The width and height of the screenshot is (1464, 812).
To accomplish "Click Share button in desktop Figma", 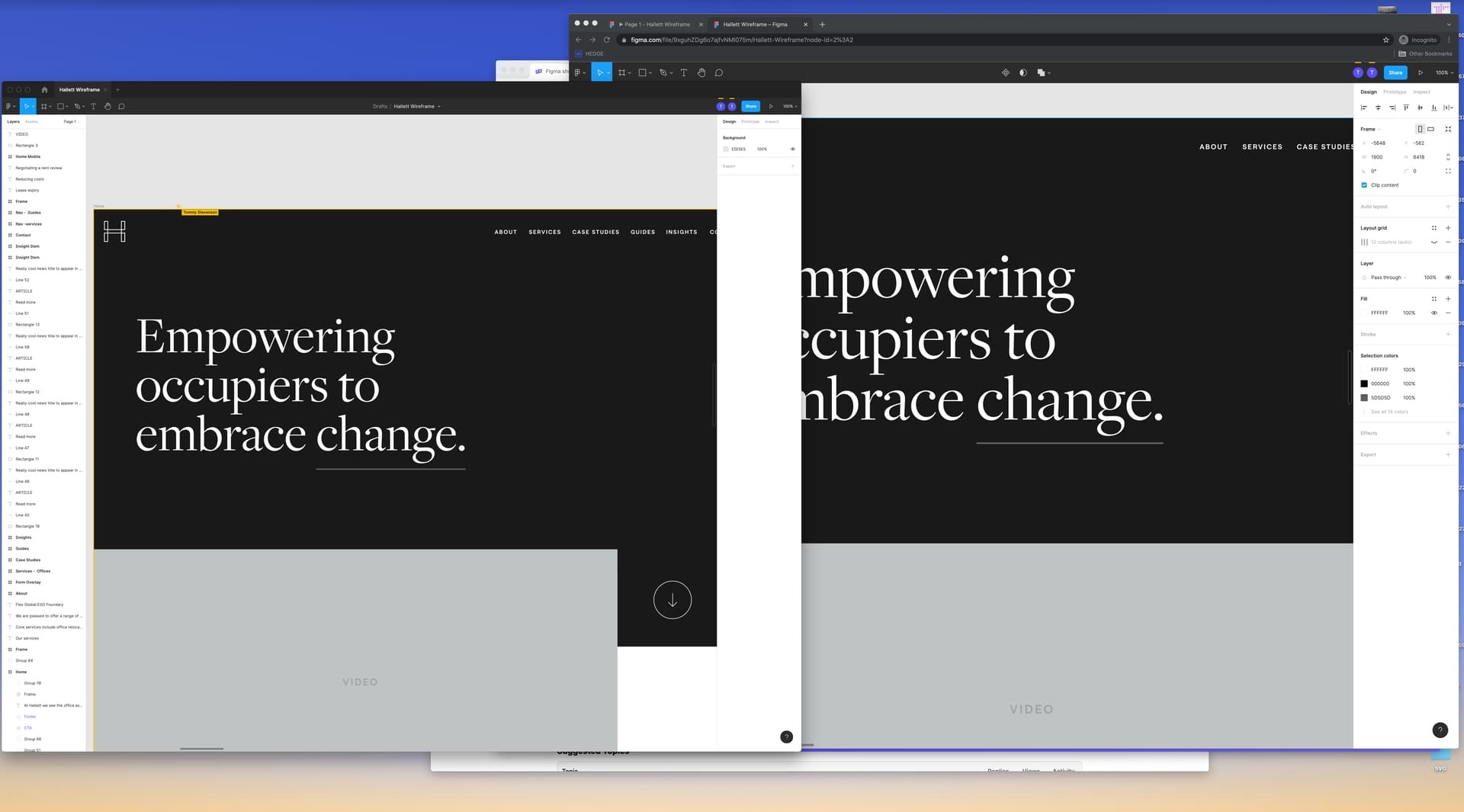I will [751, 107].
